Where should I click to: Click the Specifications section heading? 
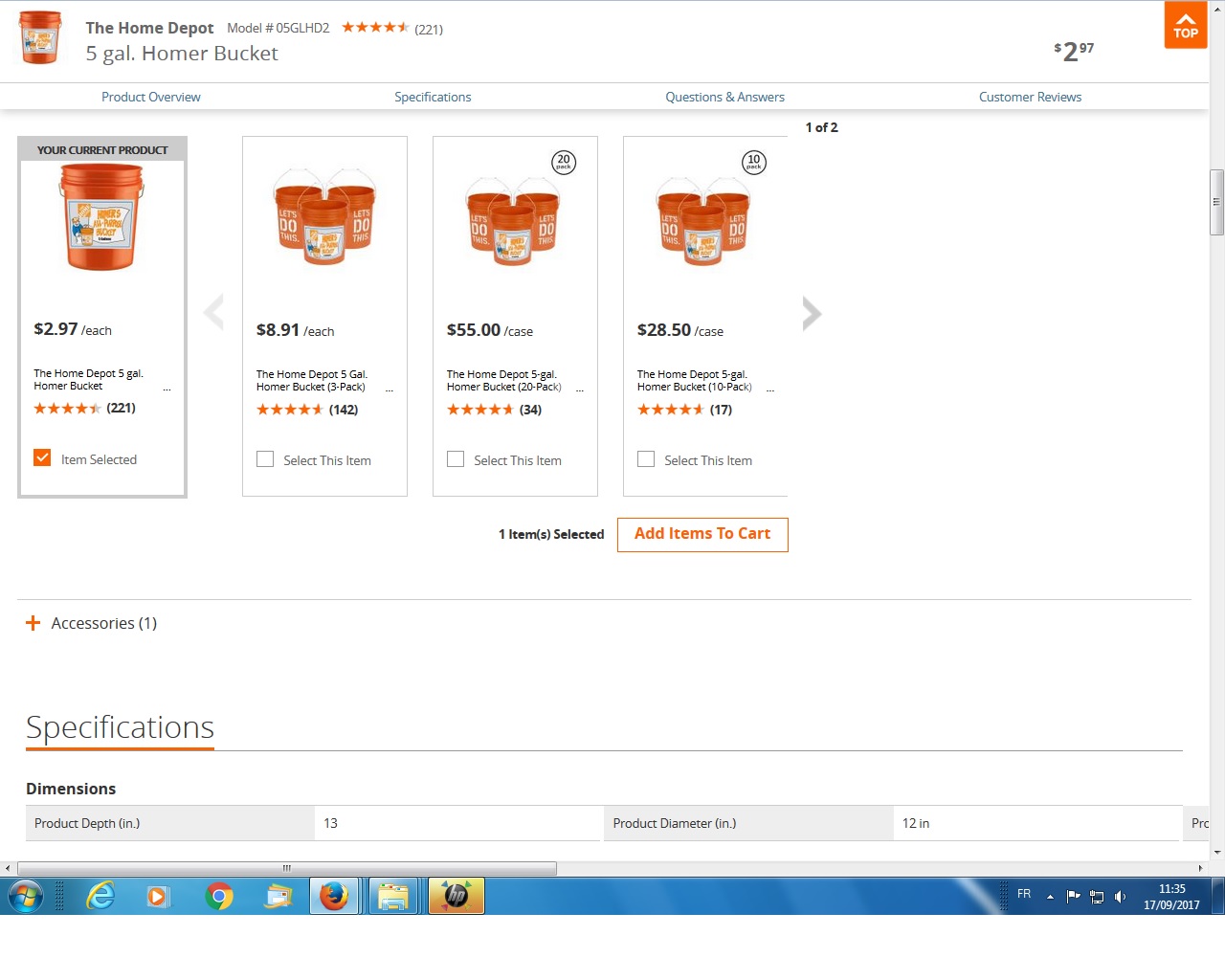pos(120,727)
